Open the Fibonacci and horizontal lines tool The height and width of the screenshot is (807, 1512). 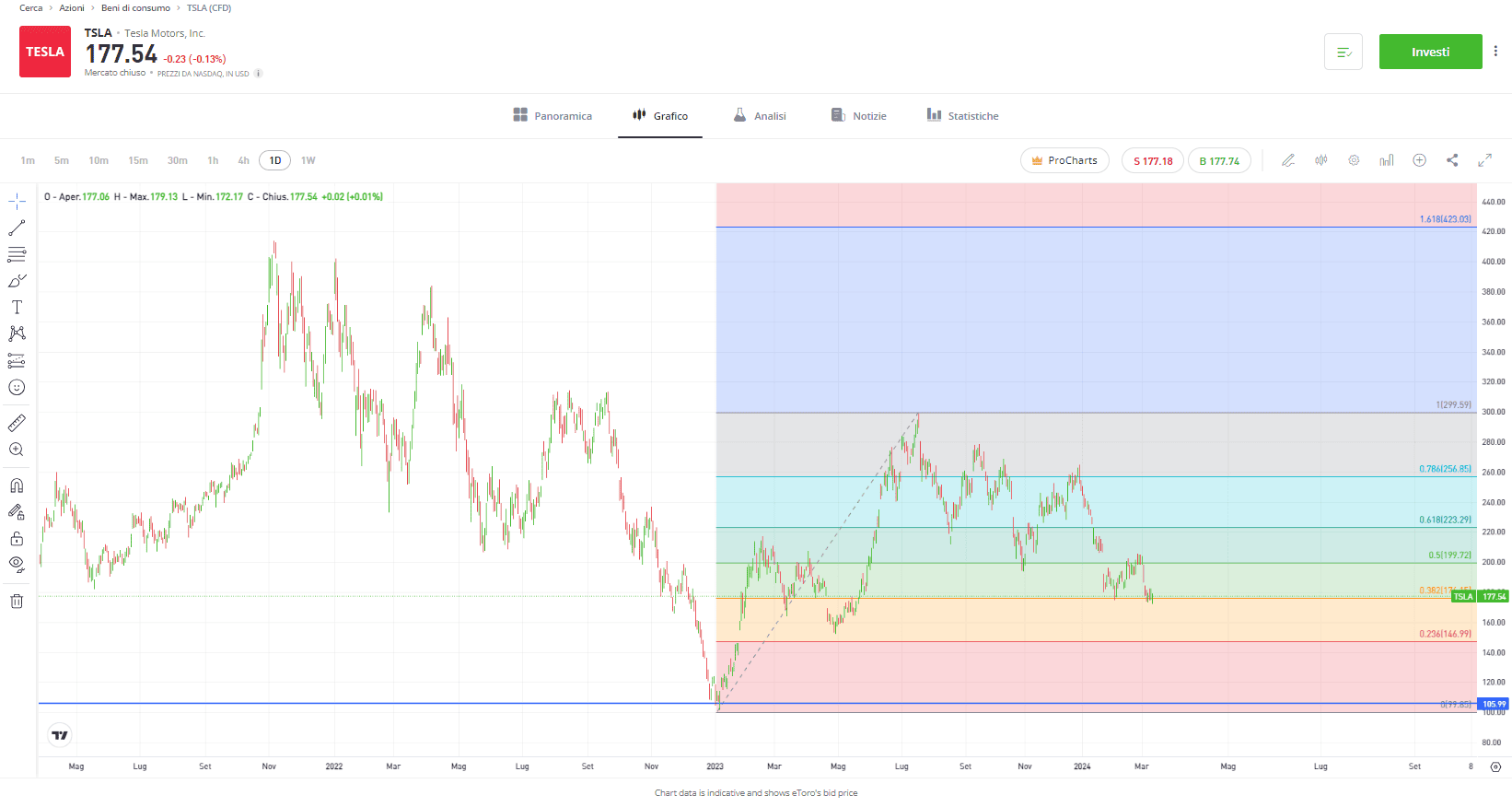(17, 254)
